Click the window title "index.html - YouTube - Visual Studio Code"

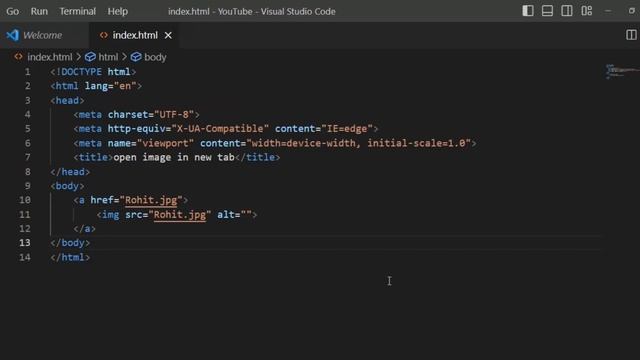(252, 11)
